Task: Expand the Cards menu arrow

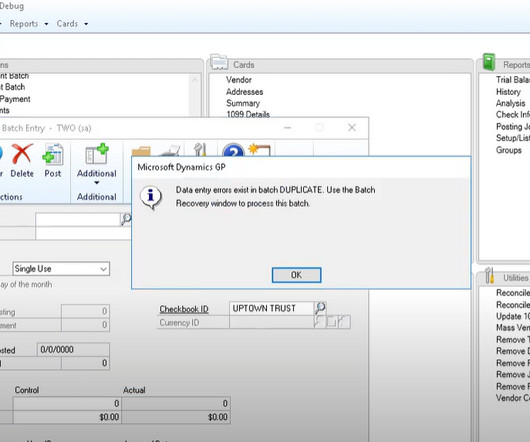Action: [x=86, y=24]
